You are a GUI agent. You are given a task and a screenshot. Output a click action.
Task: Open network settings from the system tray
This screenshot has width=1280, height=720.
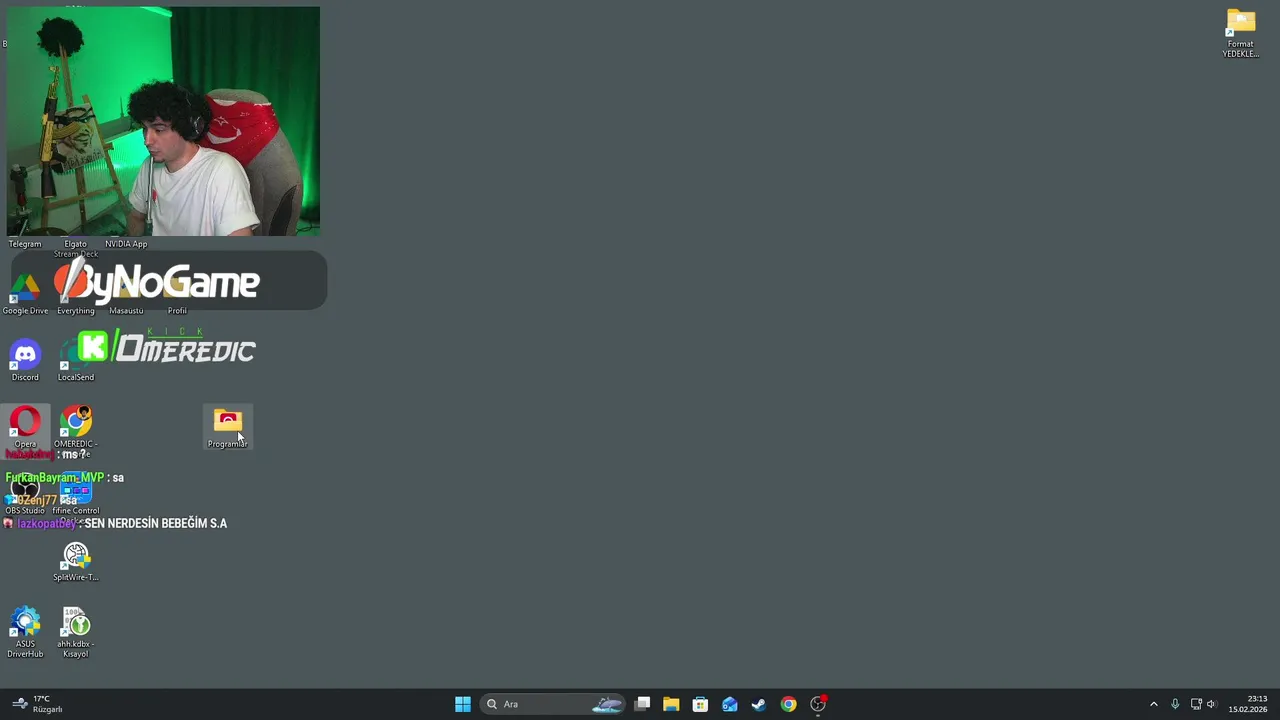(1196, 704)
